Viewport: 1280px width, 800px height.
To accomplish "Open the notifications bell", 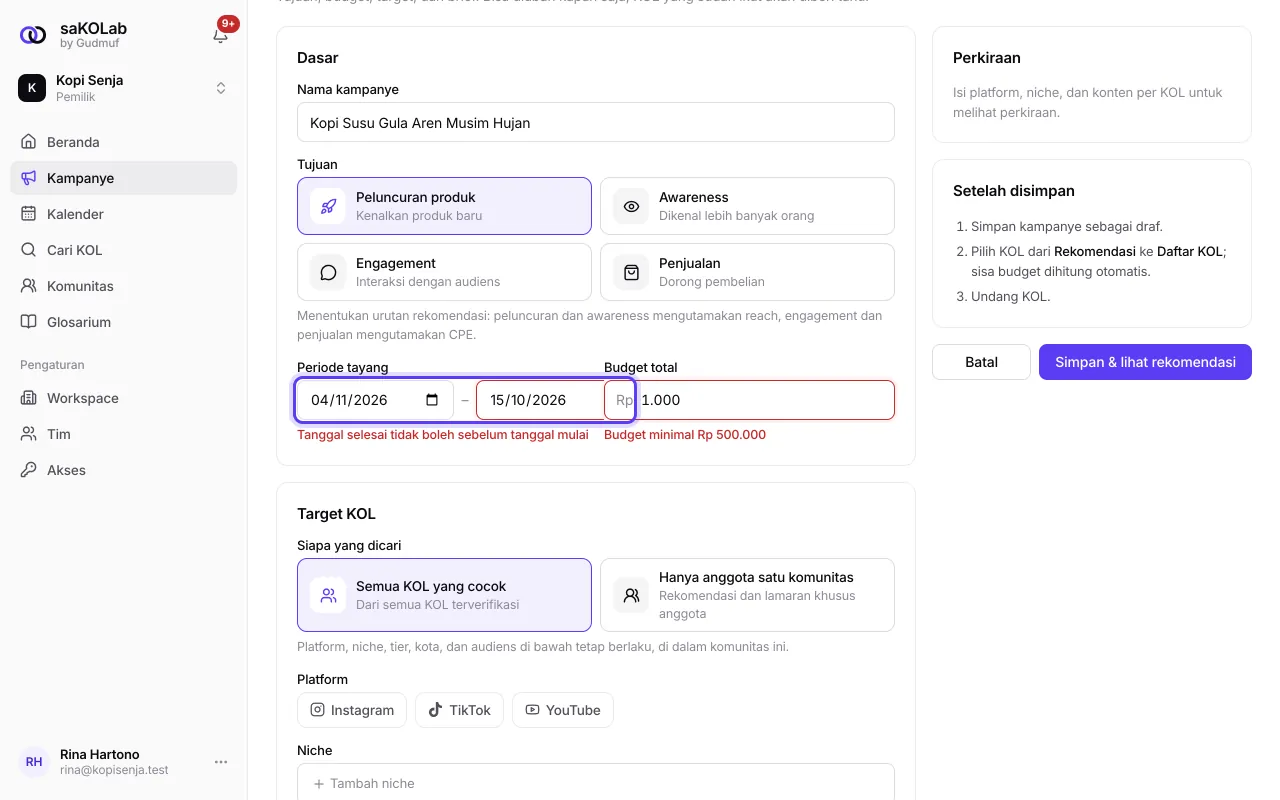I will (x=221, y=35).
